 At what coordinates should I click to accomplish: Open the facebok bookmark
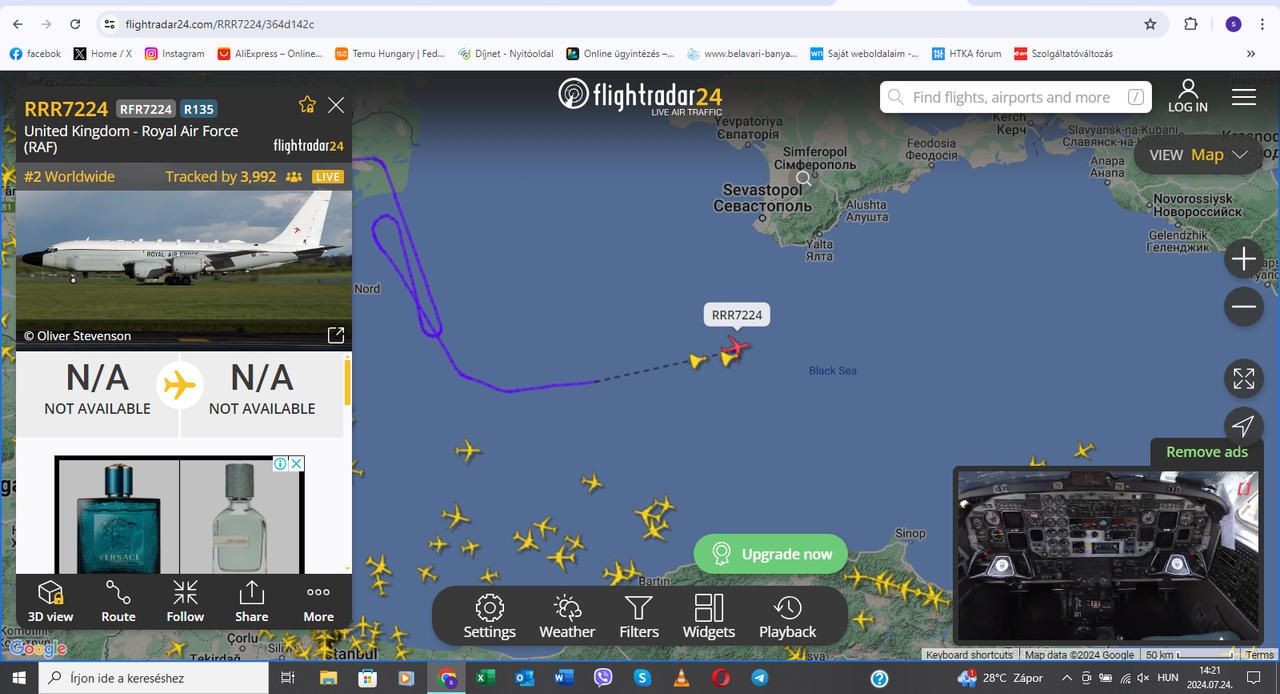coord(35,54)
